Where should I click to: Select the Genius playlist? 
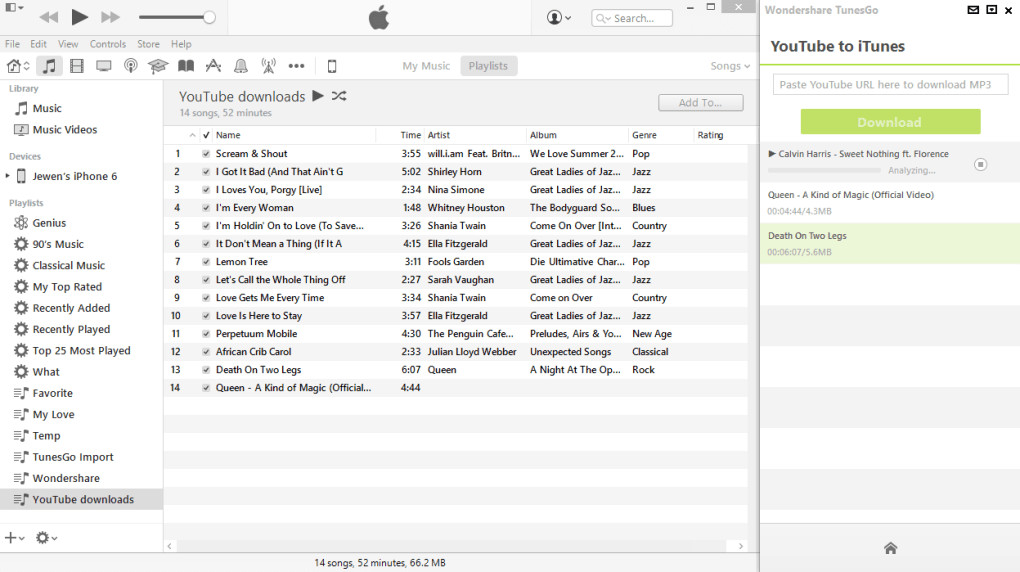click(x=49, y=223)
